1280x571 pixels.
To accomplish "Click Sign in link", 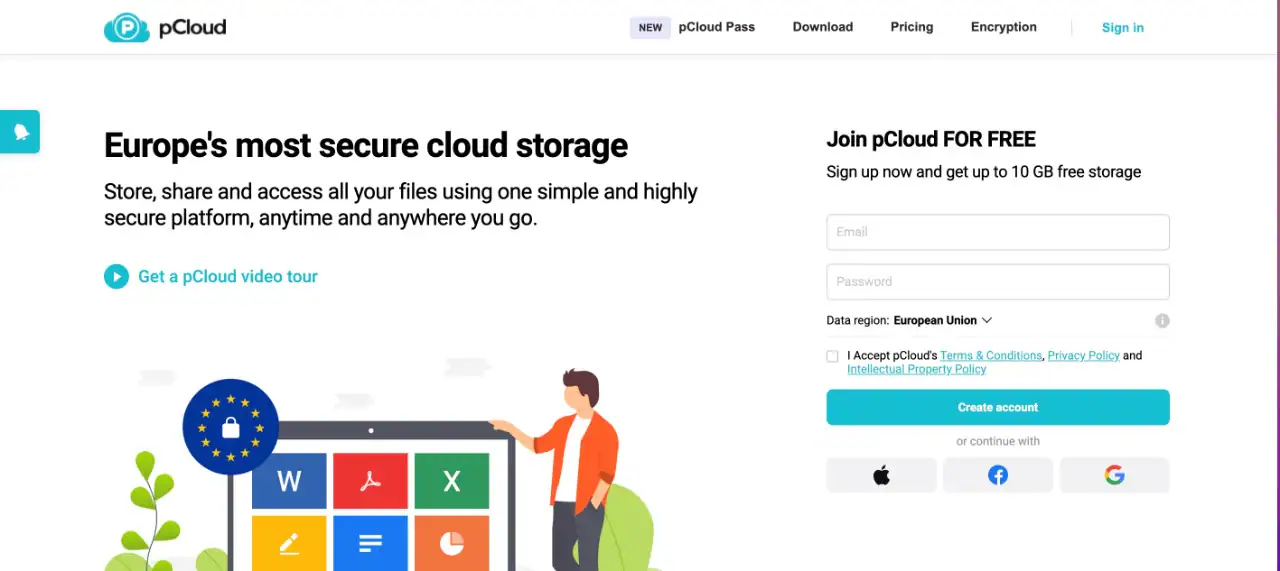I will 1123,28.
